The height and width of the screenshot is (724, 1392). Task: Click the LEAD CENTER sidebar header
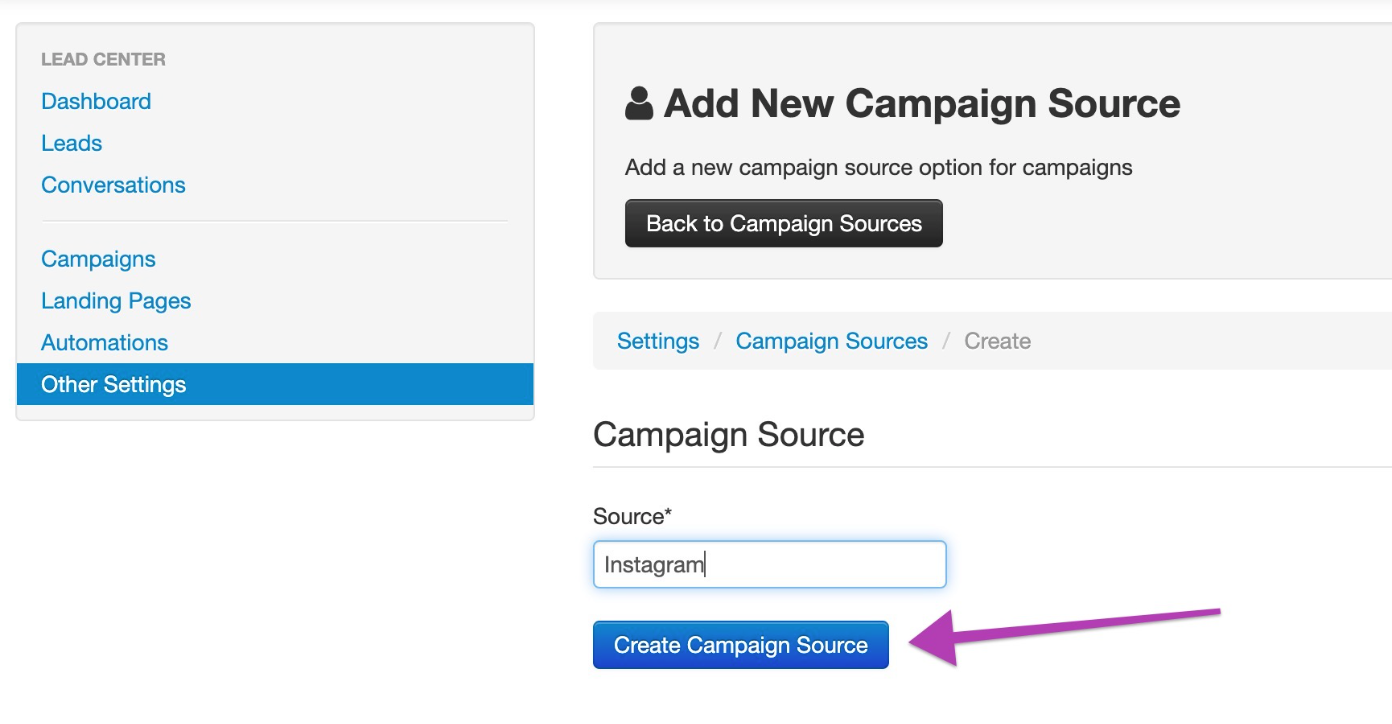[103, 59]
